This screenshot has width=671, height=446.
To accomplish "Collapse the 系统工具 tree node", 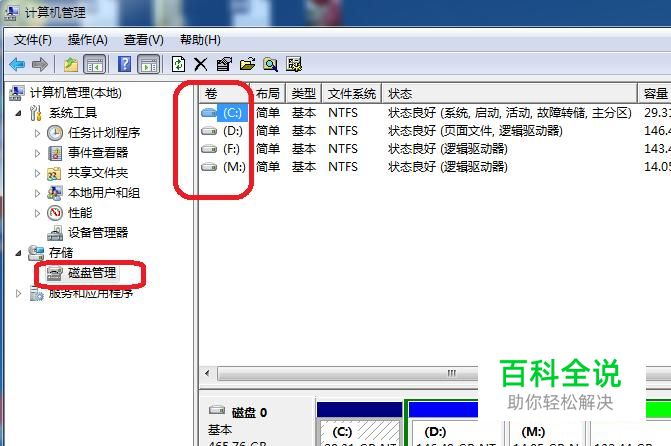I will (x=18, y=113).
